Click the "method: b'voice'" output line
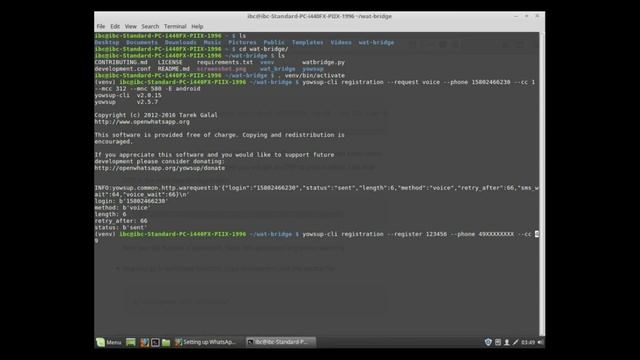640x360 pixels. click(x=122, y=208)
